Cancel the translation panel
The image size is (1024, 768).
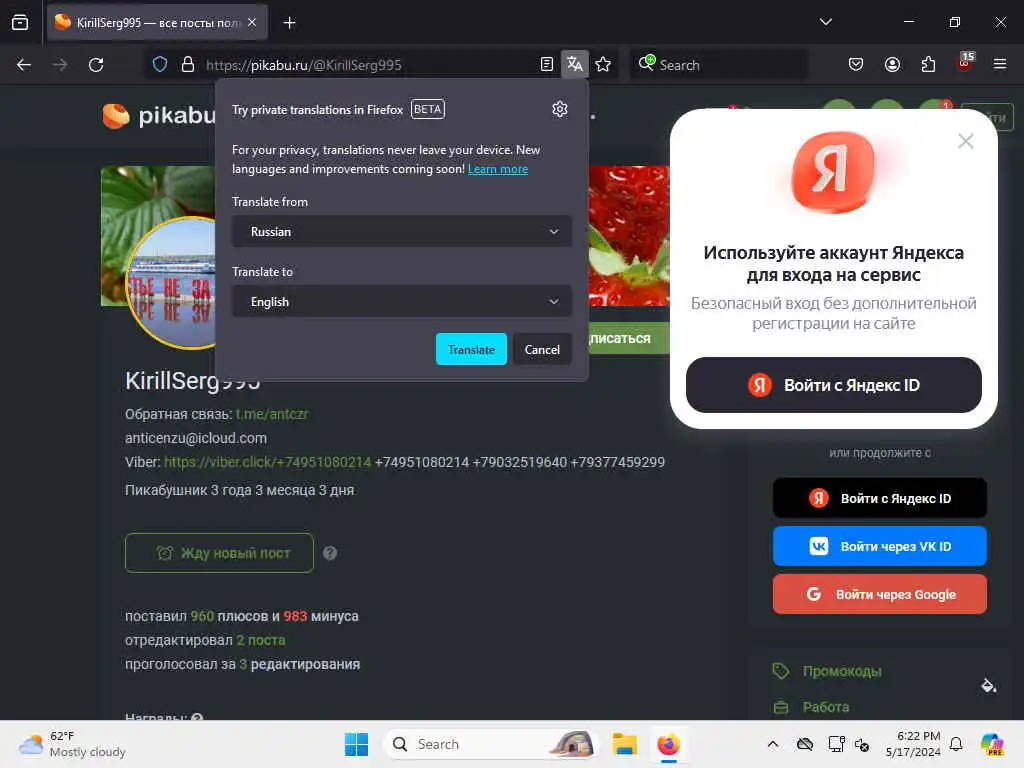pos(542,349)
